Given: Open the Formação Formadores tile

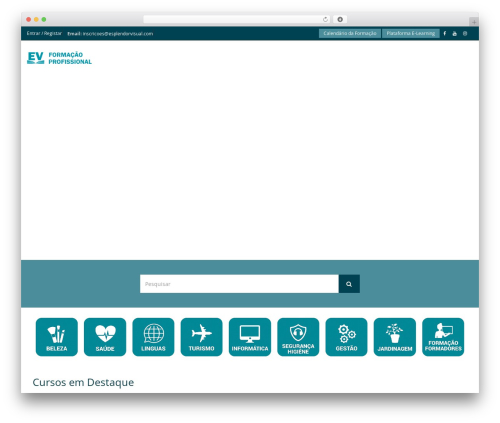Looking at the screenshot, I should point(443,337).
